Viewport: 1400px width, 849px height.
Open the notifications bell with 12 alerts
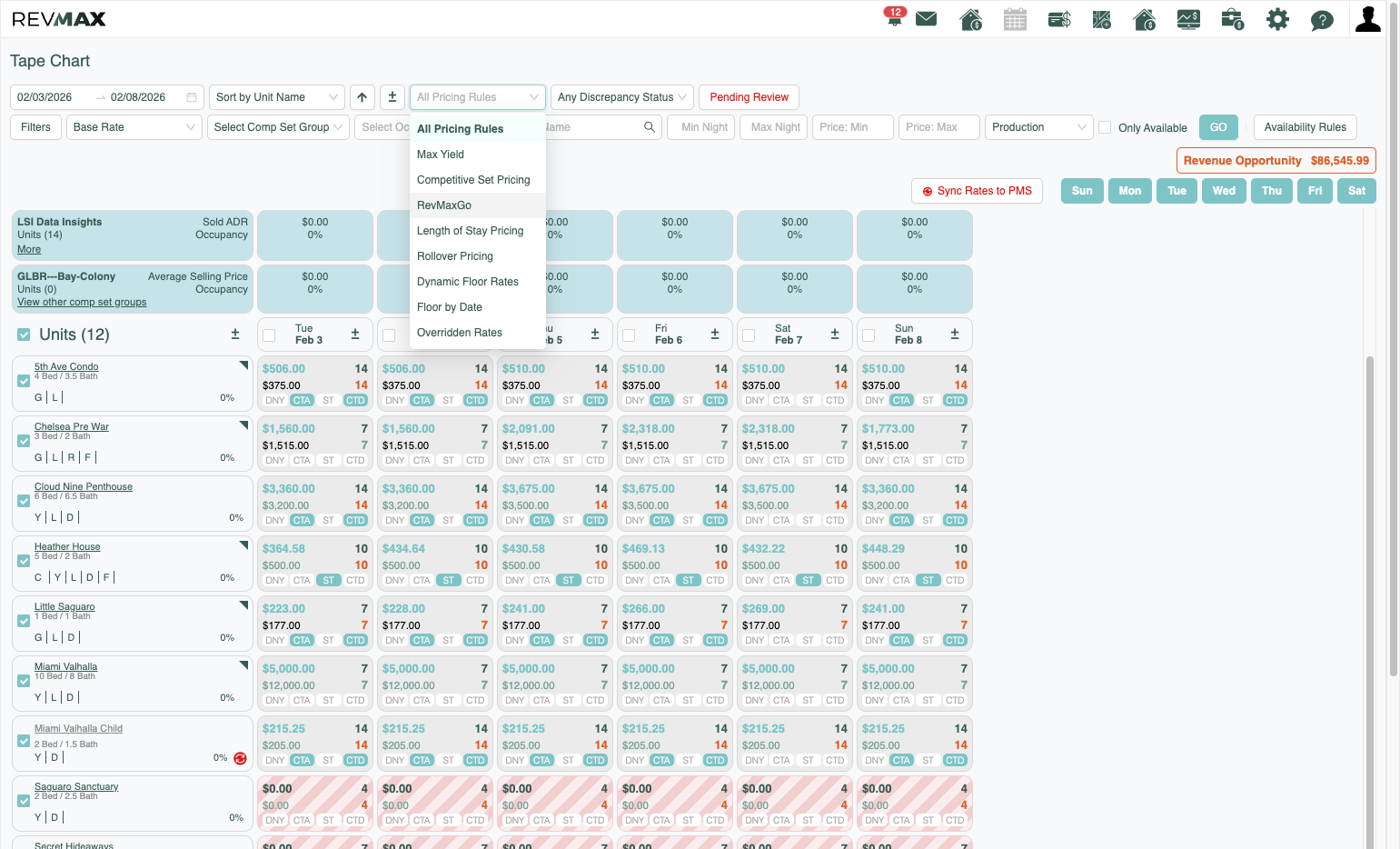pos(894,17)
